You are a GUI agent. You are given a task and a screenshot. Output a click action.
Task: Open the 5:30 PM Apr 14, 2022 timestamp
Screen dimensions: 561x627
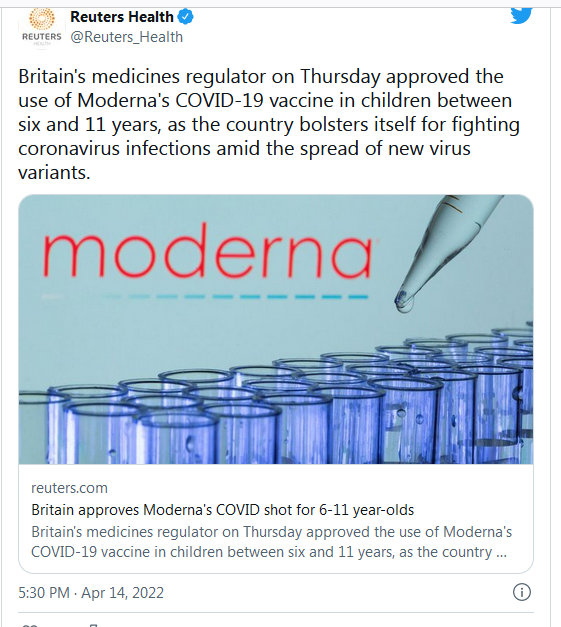(91, 593)
